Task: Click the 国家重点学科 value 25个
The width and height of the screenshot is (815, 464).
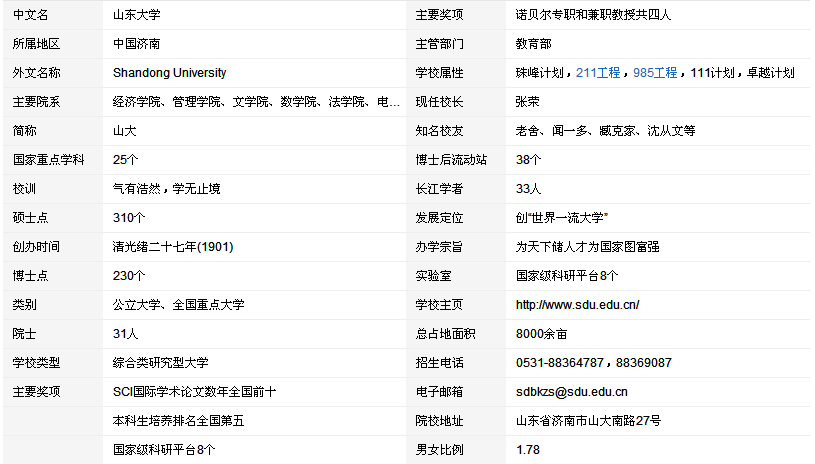Action: pos(125,160)
